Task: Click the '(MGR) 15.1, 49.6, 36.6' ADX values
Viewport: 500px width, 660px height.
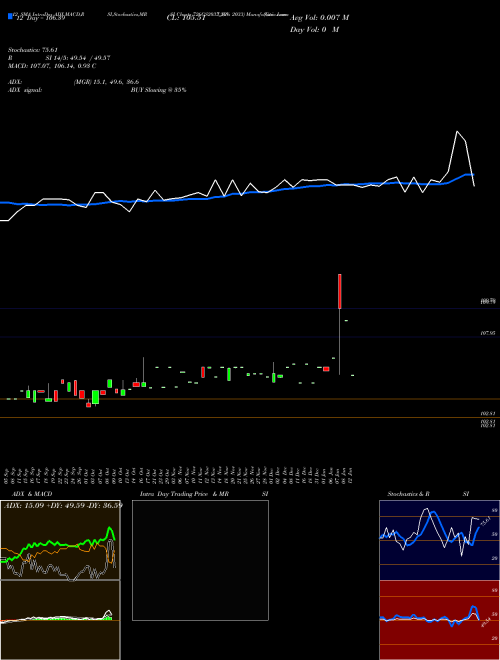Action: tap(106, 82)
